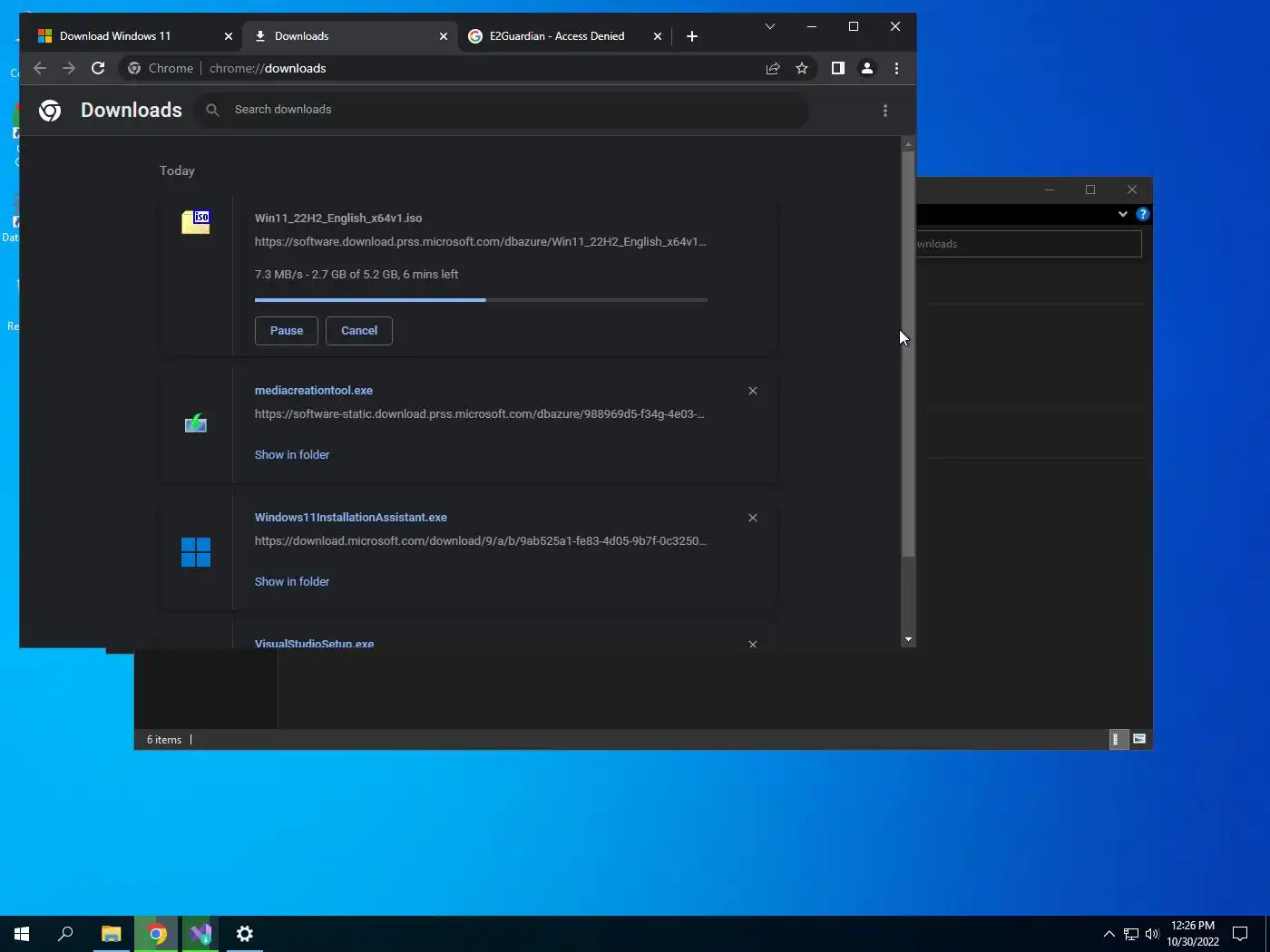This screenshot has height=952, width=1270.
Task: Select the Downloads tab
Action: click(349, 36)
